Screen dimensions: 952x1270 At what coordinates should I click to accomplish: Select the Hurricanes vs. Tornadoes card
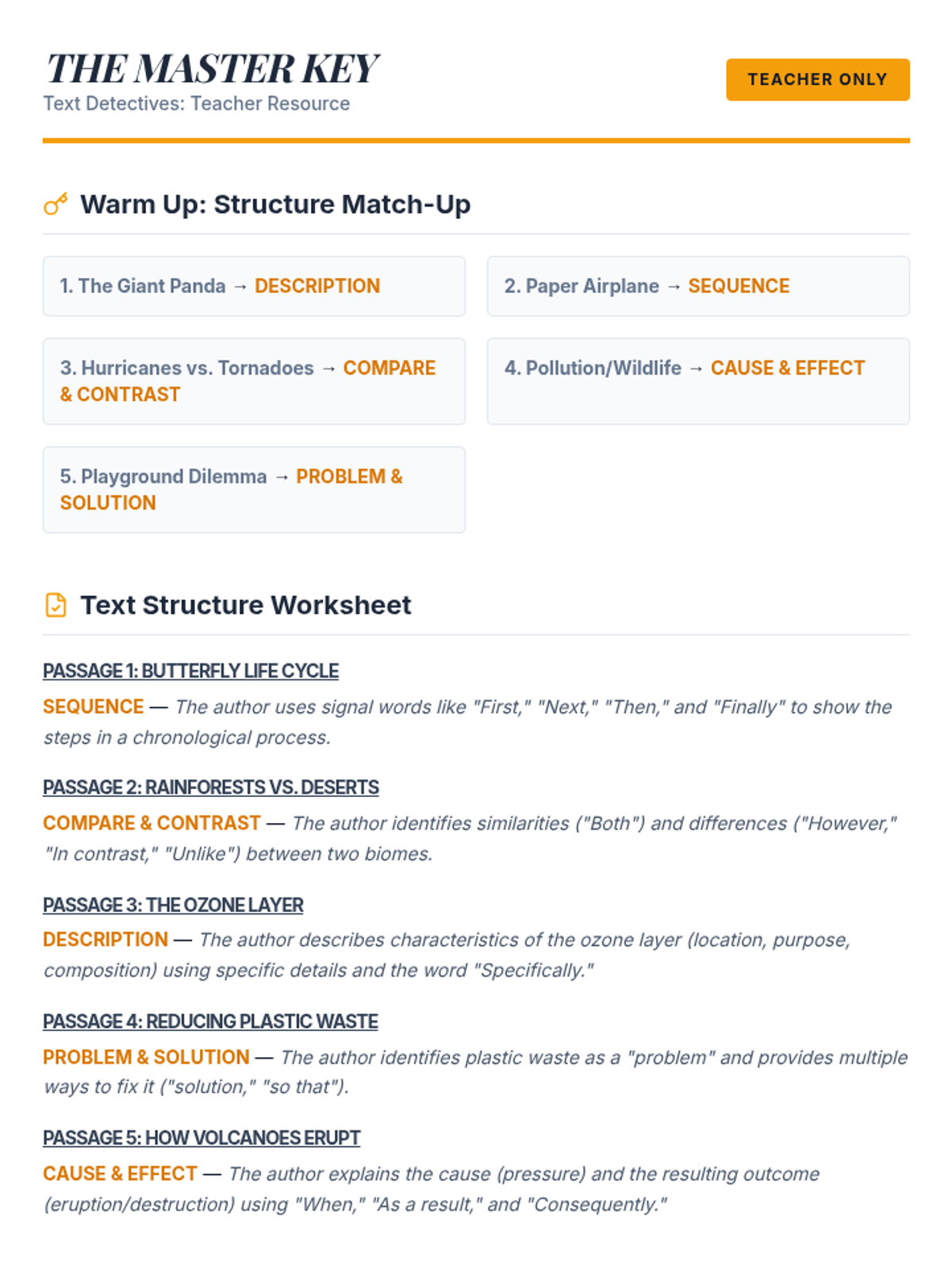click(254, 381)
